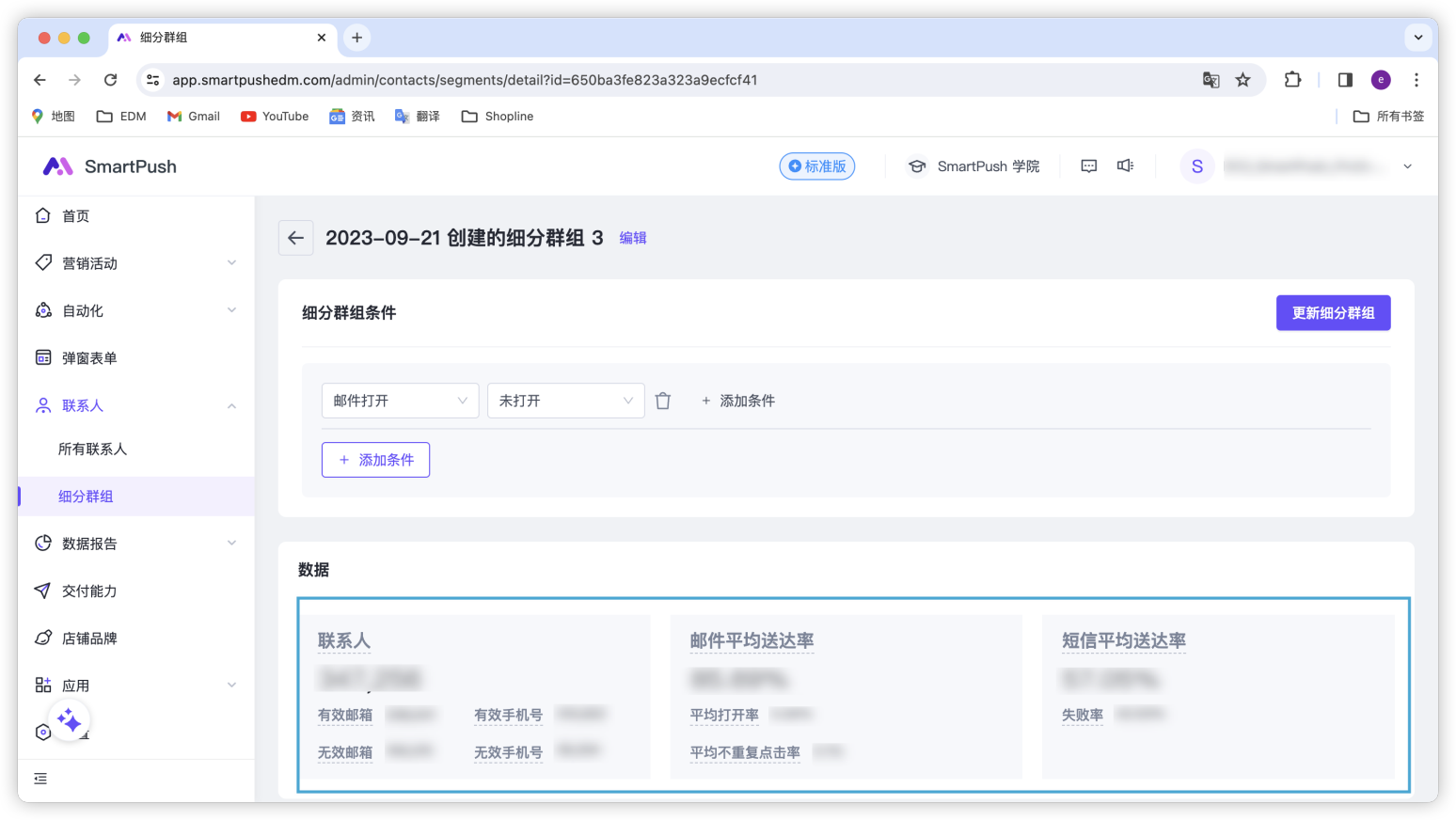
Task: Click the browser address bar URL
Action: tap(465, 80)
